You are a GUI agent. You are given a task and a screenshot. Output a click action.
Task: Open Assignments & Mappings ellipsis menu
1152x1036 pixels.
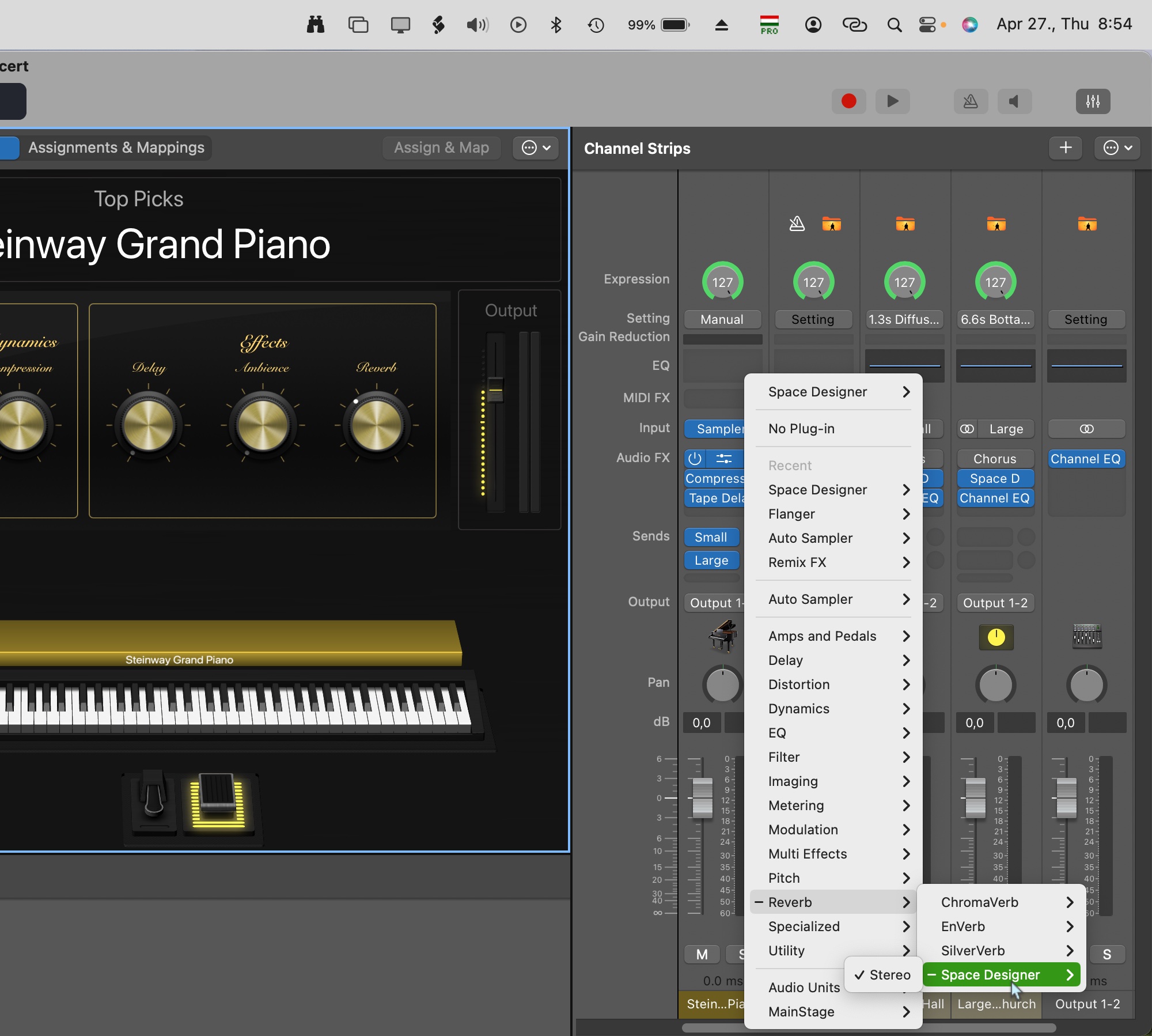tap(536, 148)
